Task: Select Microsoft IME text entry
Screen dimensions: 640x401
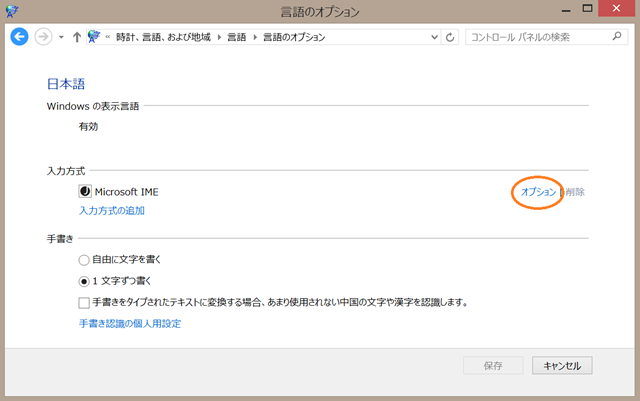Action: click(127, 192)
